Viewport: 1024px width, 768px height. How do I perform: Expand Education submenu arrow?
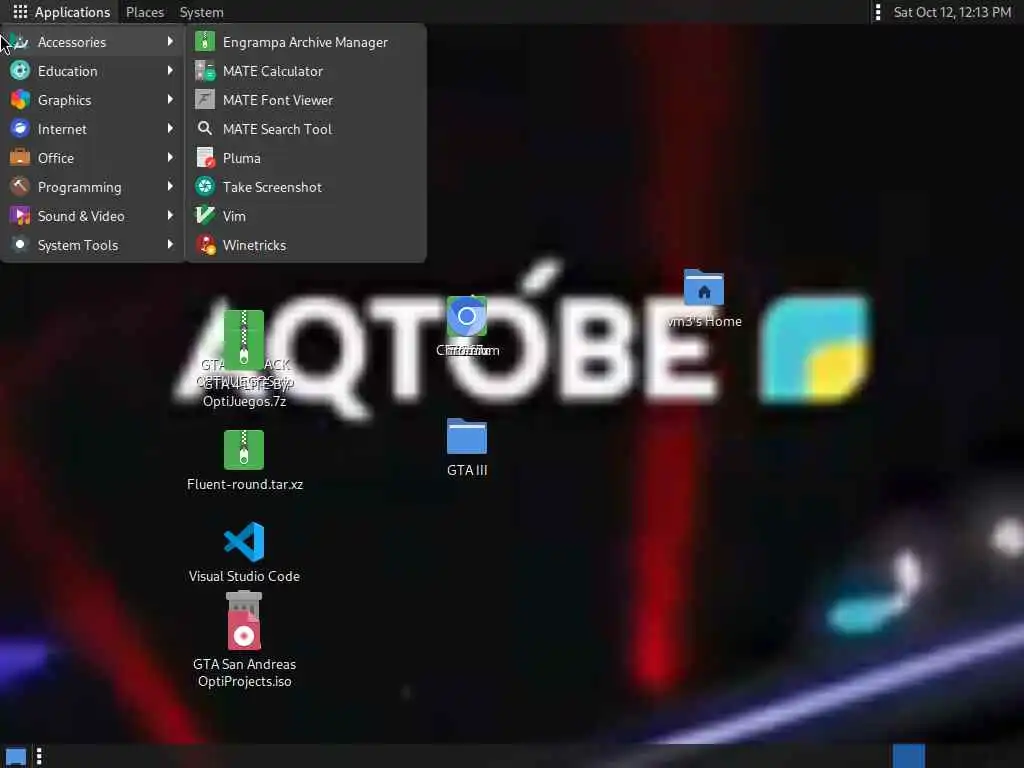[x=170, y=71]
